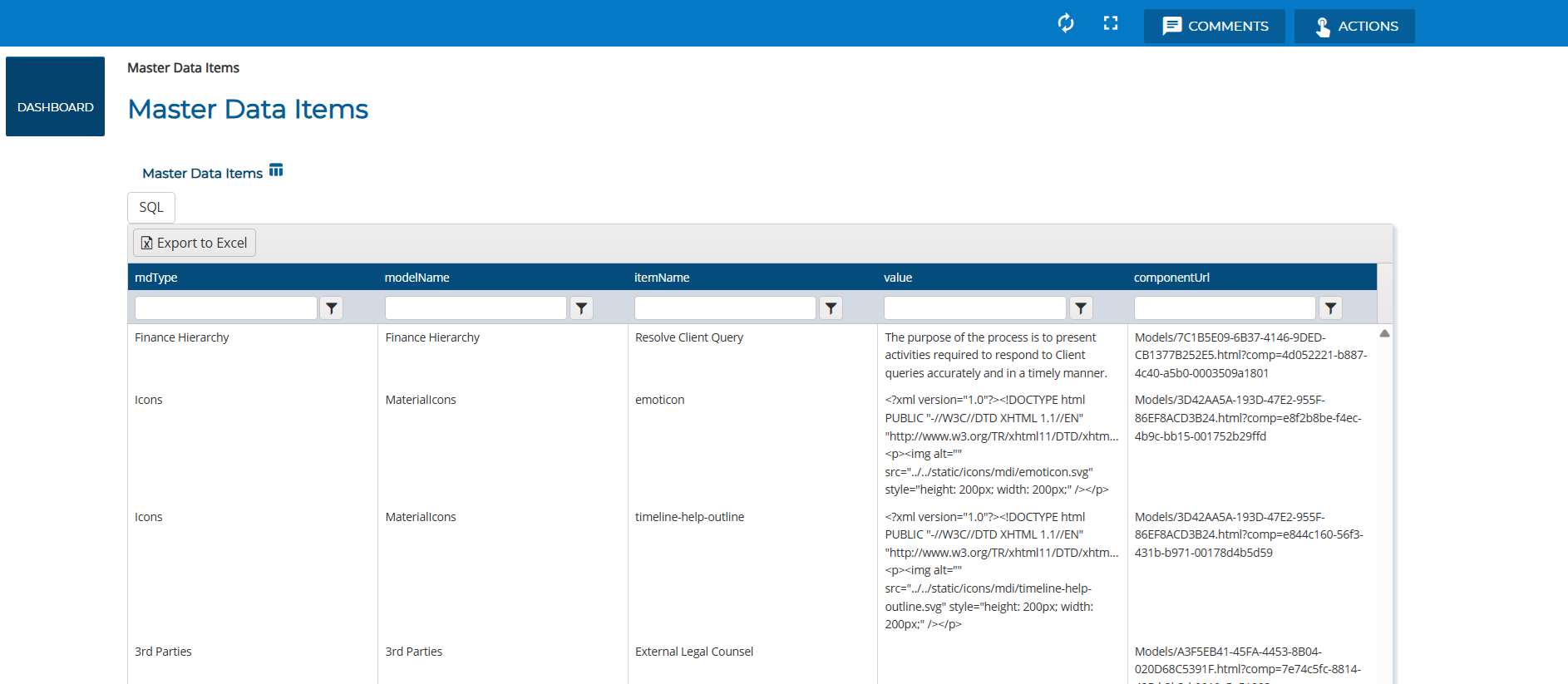This screenshot has width=1568, height=684.
Task: Go to the Dashboard tile
Action: (x=55, y=96)
